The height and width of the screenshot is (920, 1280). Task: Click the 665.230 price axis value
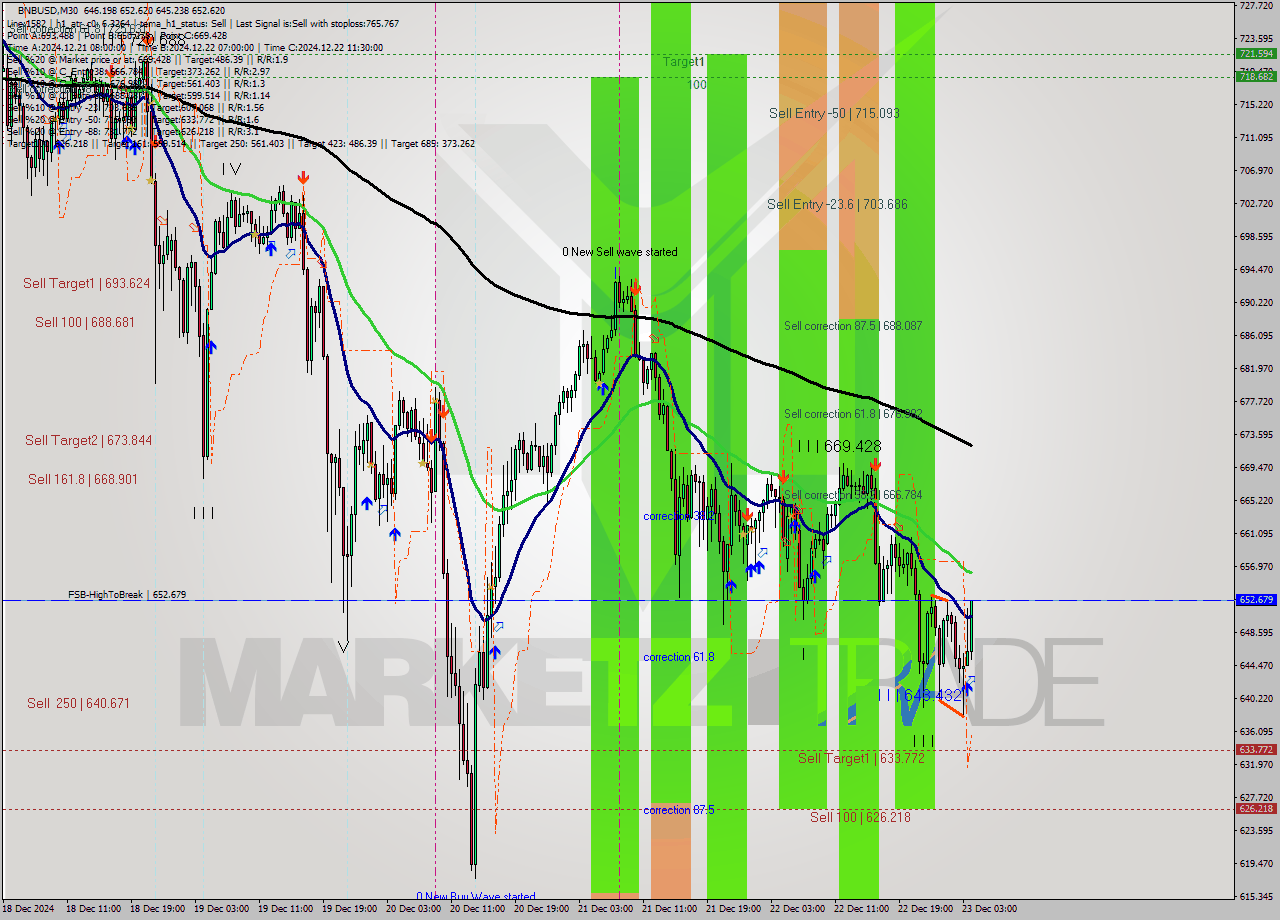[1256, 500]
